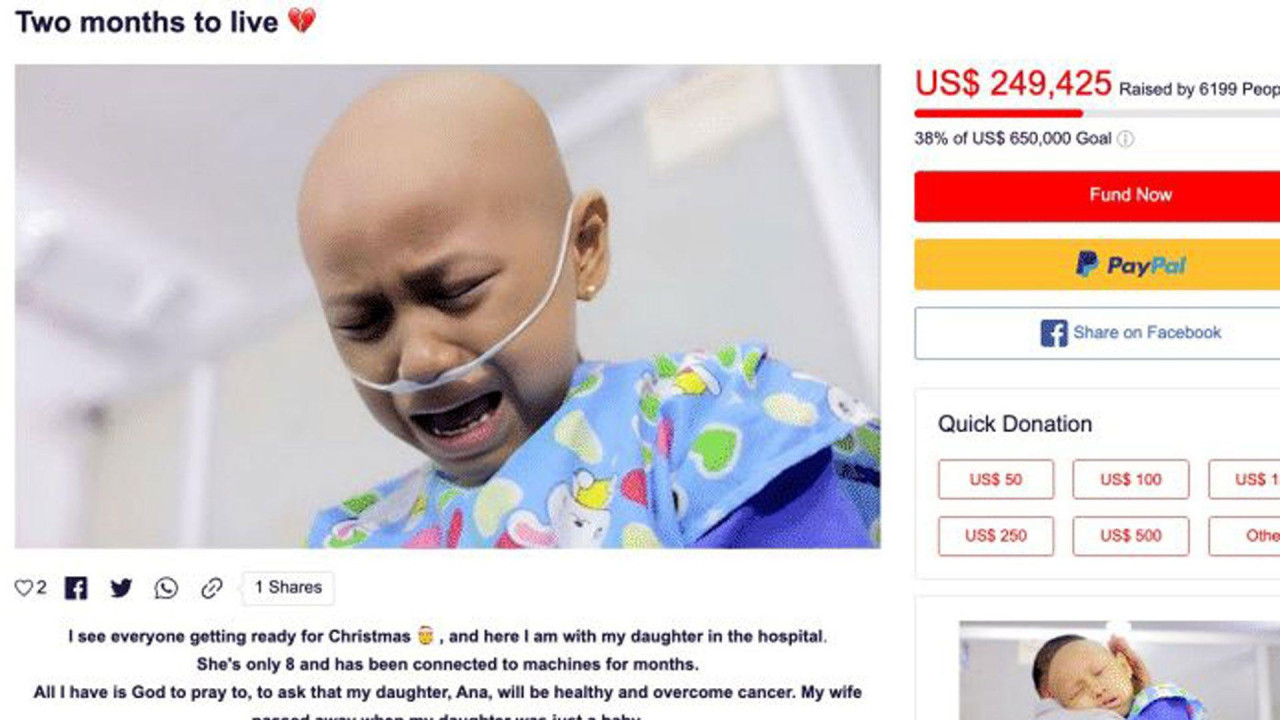The height and width of the screenshot is (720, 1280).
Task: Pay with the yellow PayPal button
Action: [1097, 265]
